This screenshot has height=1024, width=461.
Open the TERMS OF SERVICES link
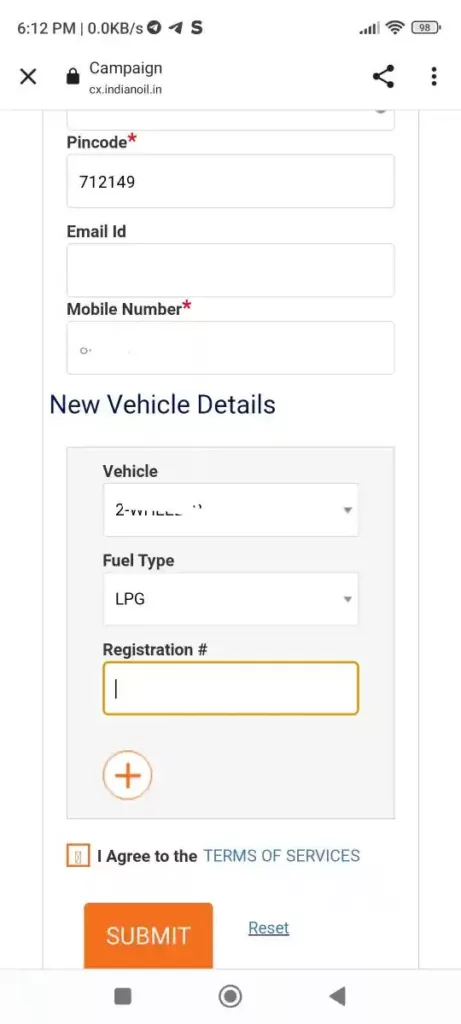281,856
